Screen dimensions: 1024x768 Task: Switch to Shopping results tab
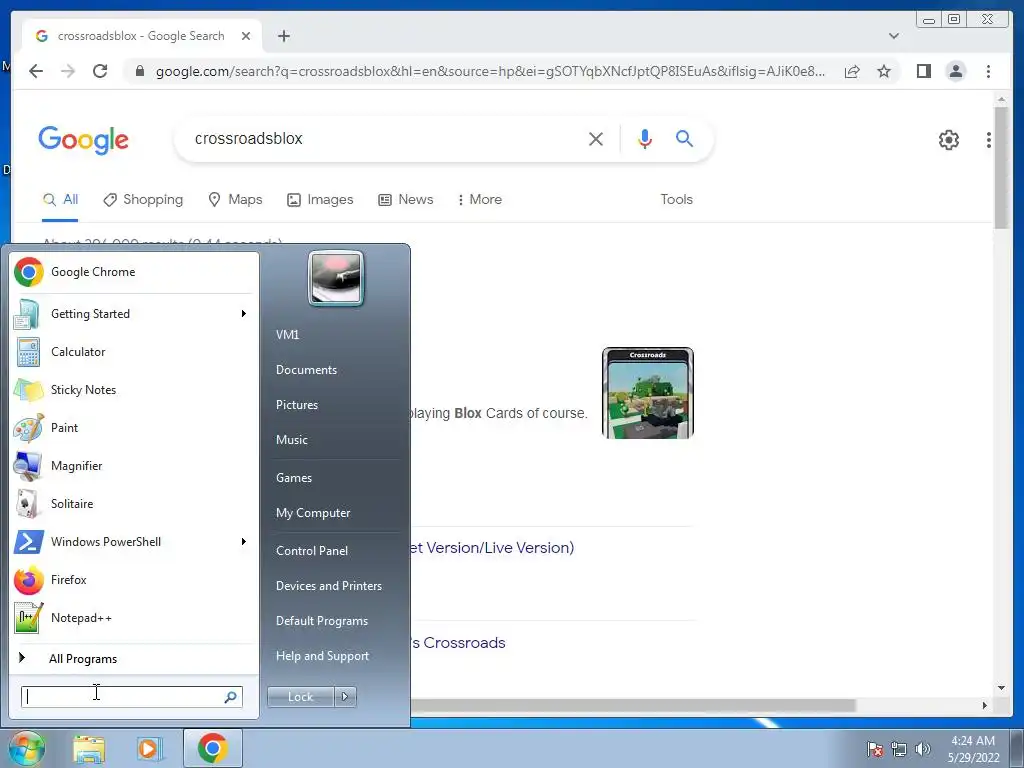(143, 200)
